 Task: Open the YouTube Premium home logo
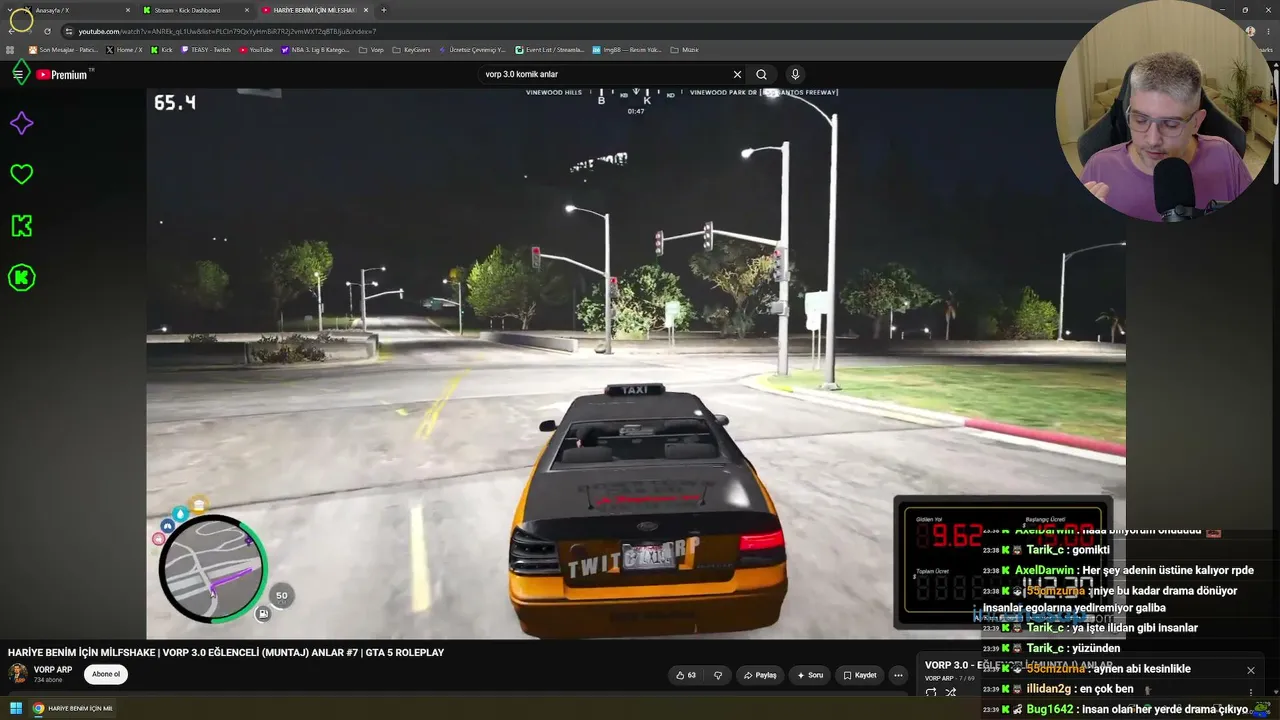pyautogui.click(x=64, y=74)
